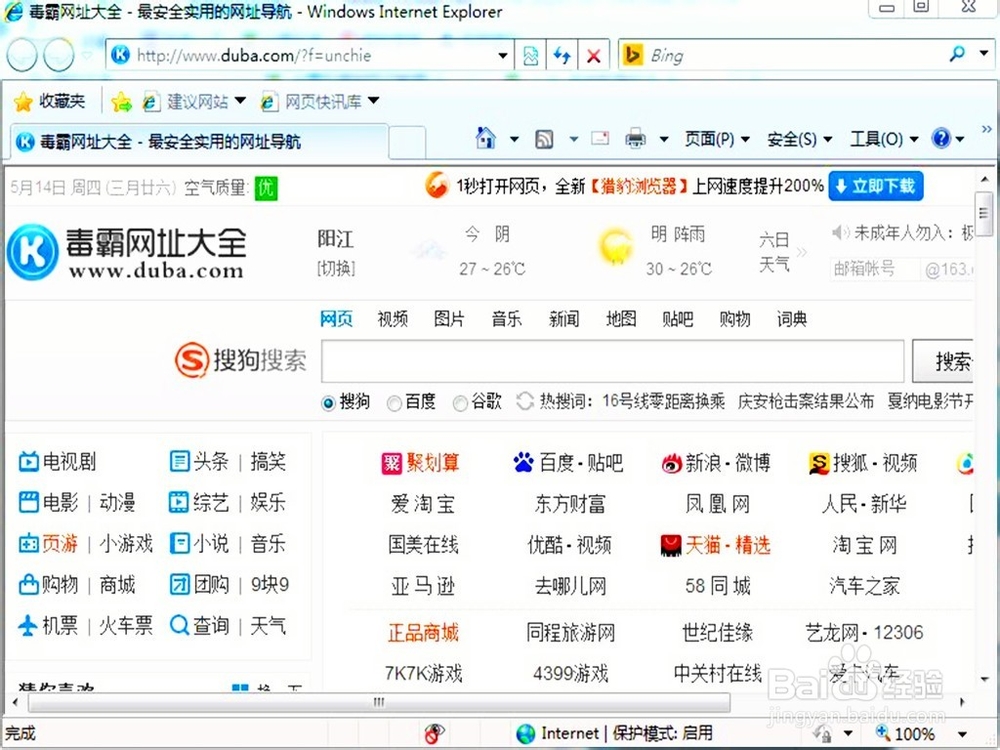Image resolution: width=1000 pixels, height=750 pixels.
Task: Select the 毒霸网址大全 browser tab
Action: pyautogui.click(x=199, y=142)
